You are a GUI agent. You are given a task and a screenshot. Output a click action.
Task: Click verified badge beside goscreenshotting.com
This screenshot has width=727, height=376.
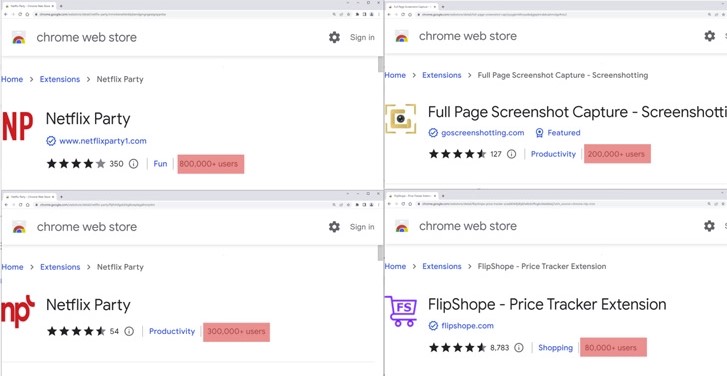click(433, 133)
